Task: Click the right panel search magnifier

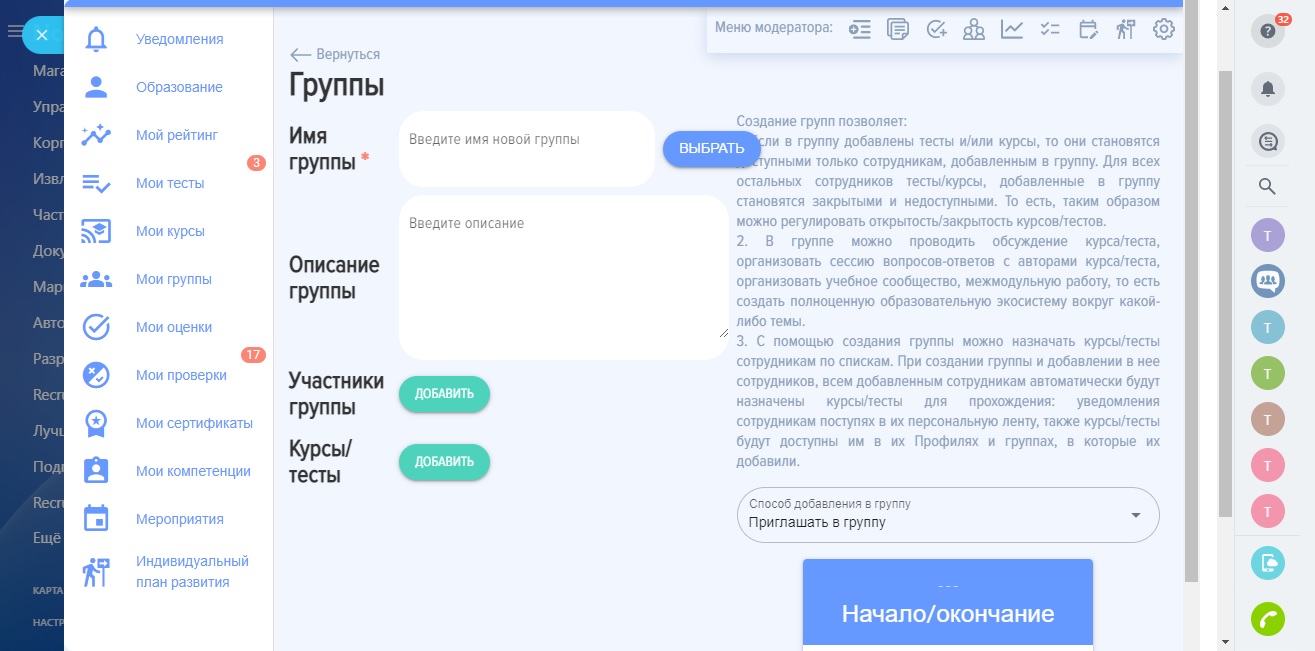Action: point(1267,186)
